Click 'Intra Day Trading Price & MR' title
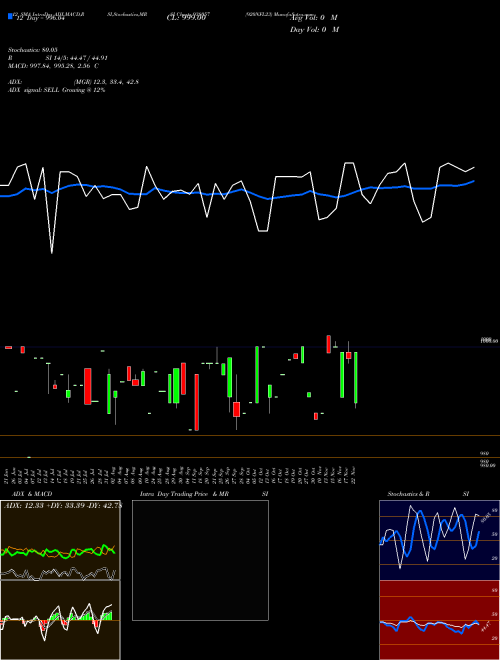500x660 pixels. [184, 494]
